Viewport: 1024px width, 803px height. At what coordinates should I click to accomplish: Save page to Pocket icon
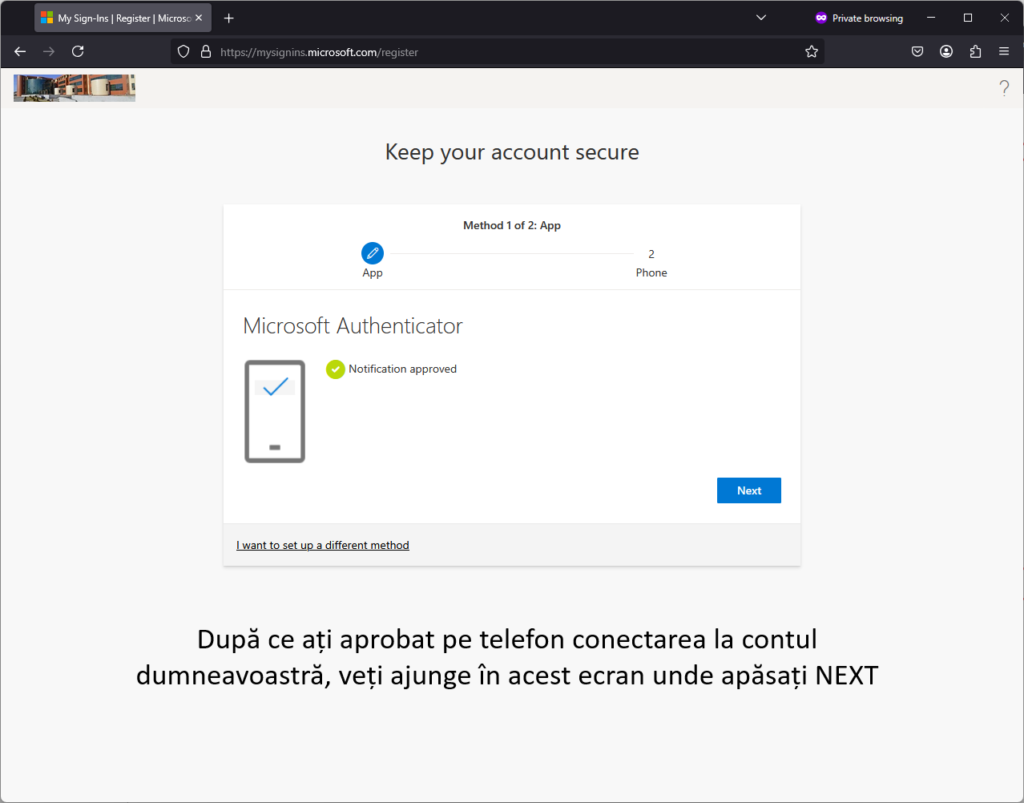click(917, 52)
